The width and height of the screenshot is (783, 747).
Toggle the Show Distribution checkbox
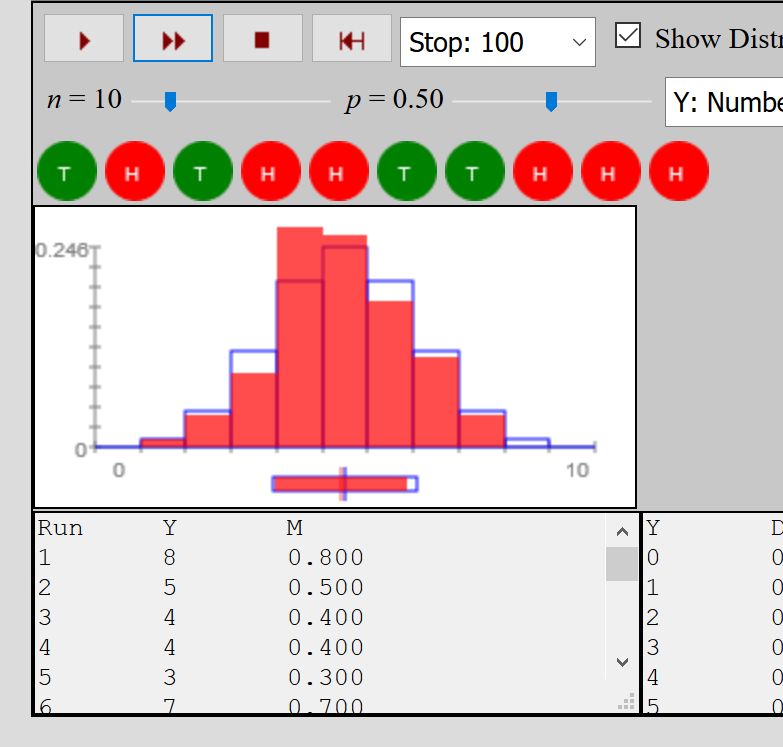click(x=628, y=36)
